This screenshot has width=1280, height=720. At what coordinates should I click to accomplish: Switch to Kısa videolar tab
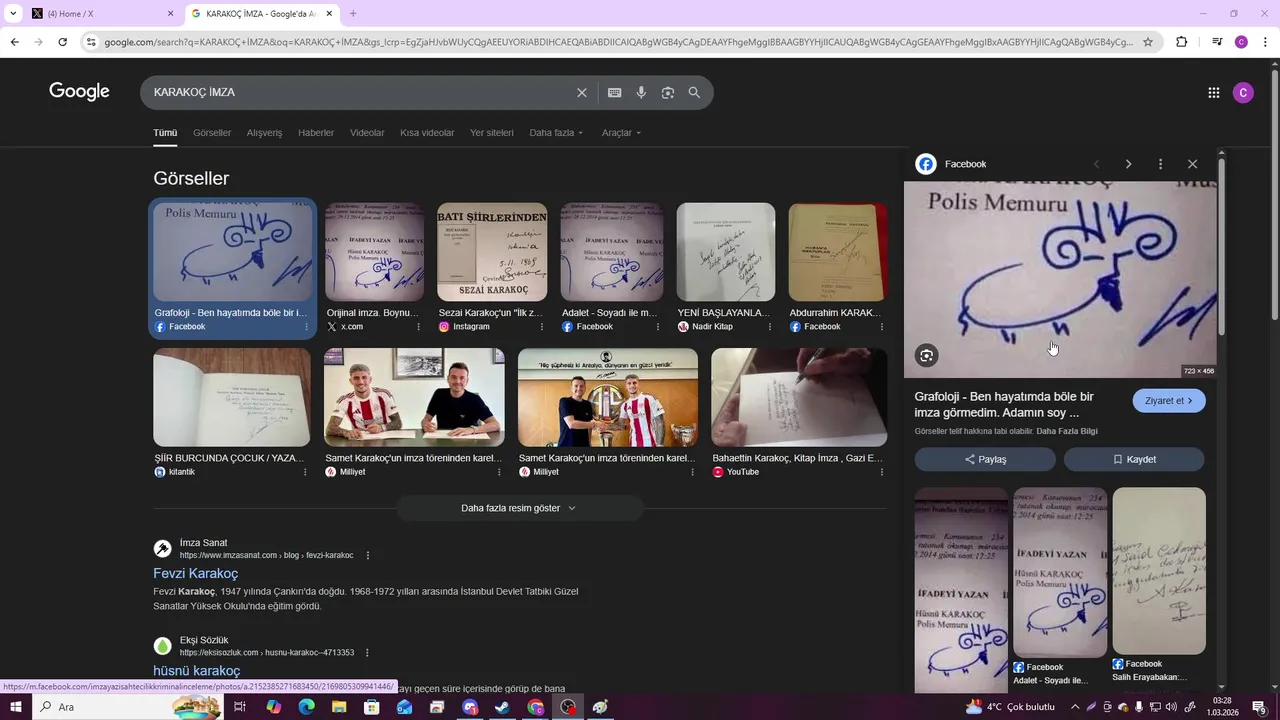tap(427, 133)
